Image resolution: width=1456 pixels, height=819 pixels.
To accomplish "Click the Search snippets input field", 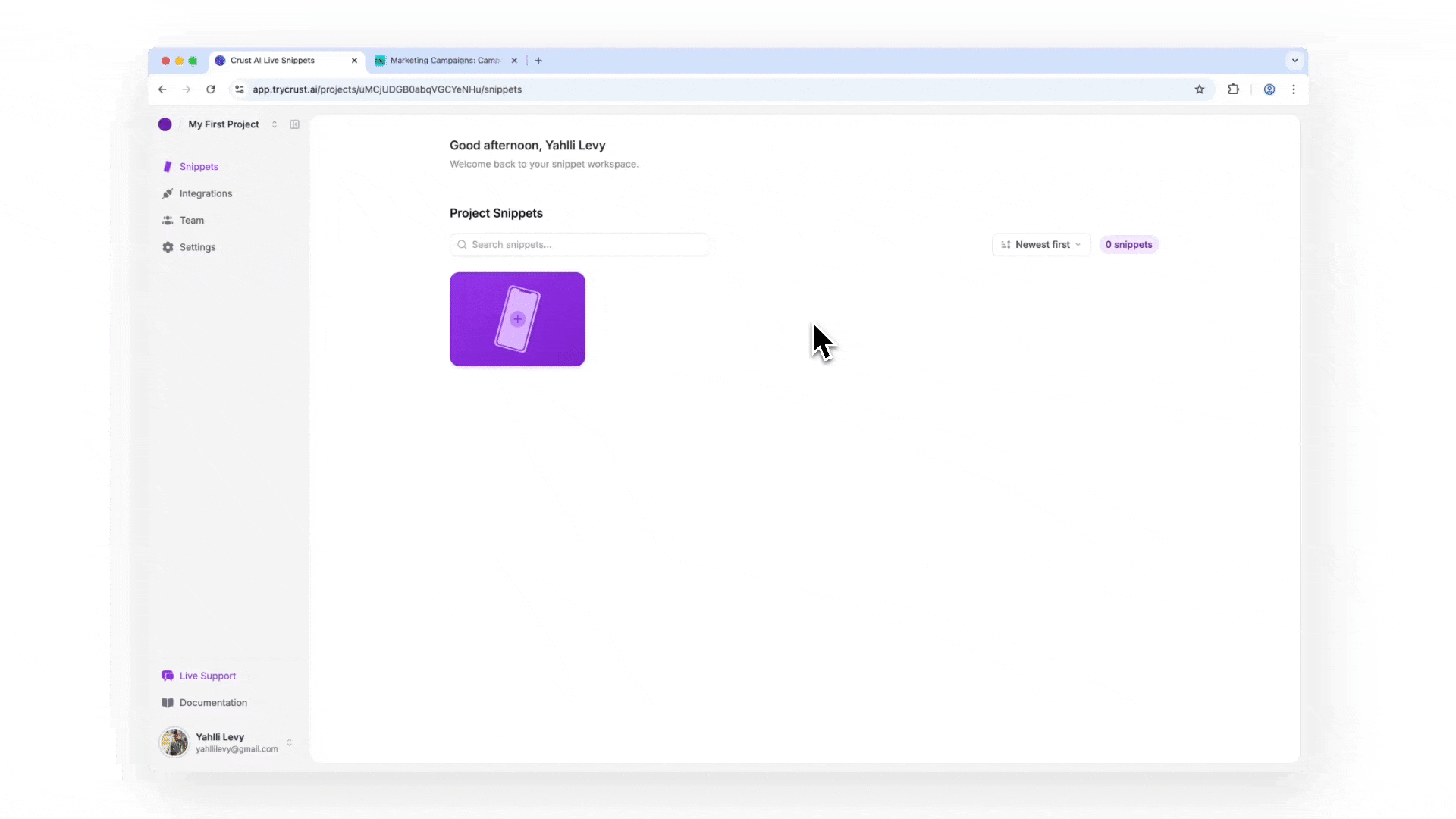I will tap(579, 244).
